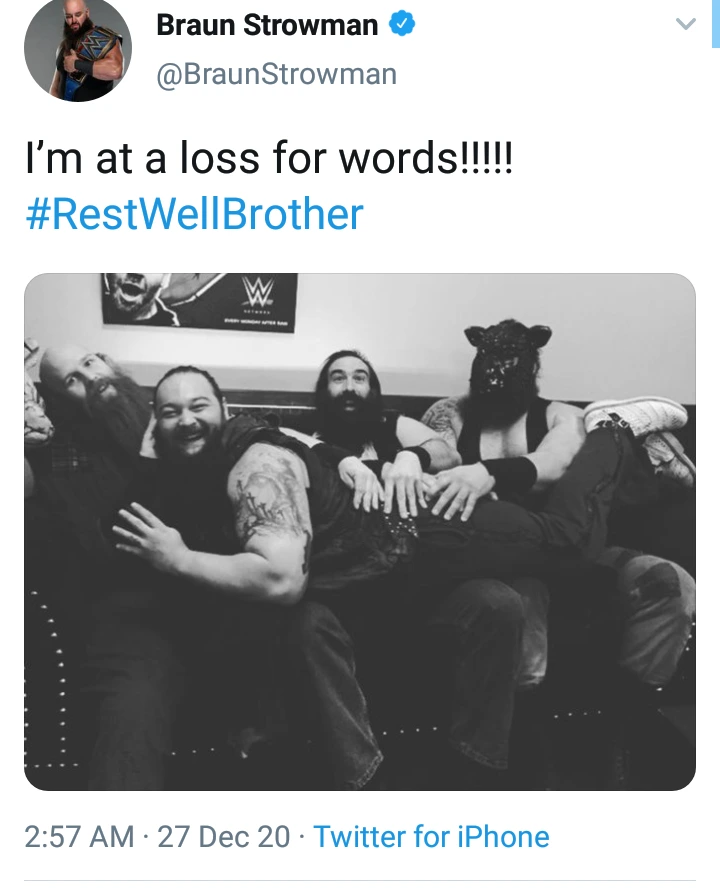This screenshot has width=720, height=890.
Task: Click the championship belt in the avatar
Action: tap(89, 58)
